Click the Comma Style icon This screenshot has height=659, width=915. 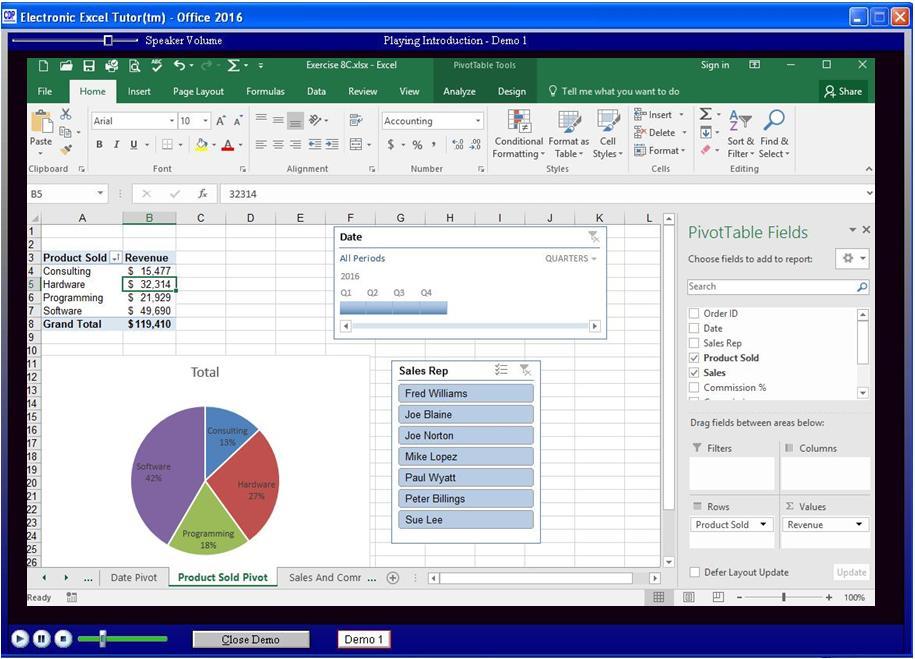click(434, 144)
